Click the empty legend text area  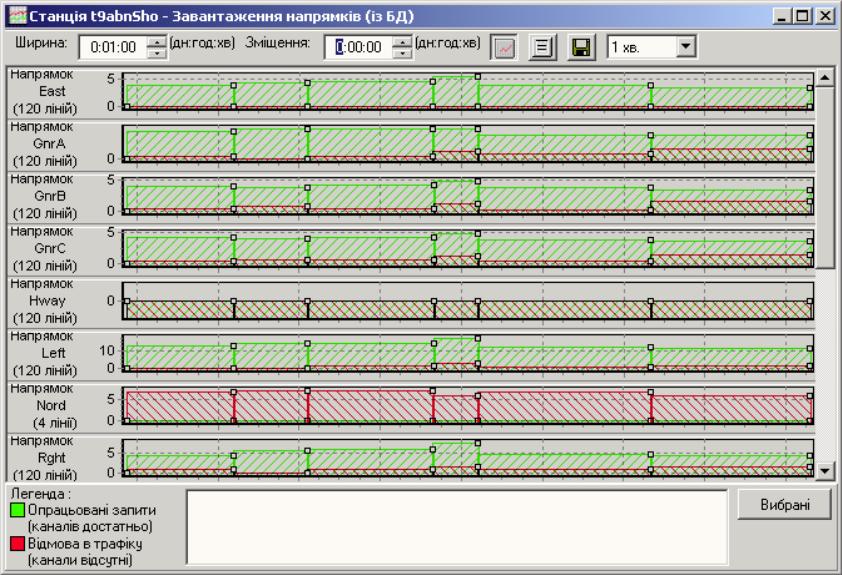tap(457, 527)
